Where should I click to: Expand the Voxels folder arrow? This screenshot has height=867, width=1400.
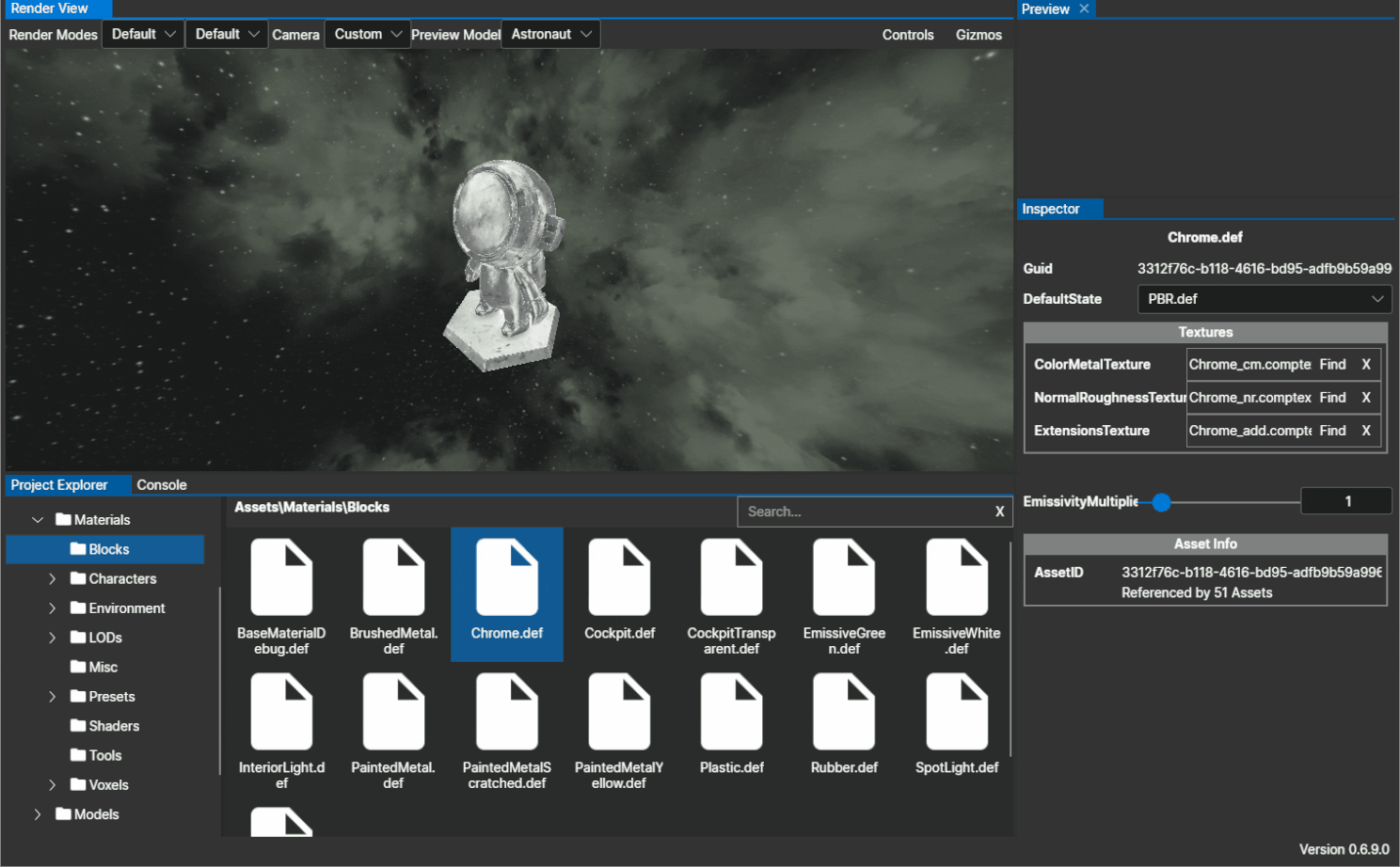(53, 785)
